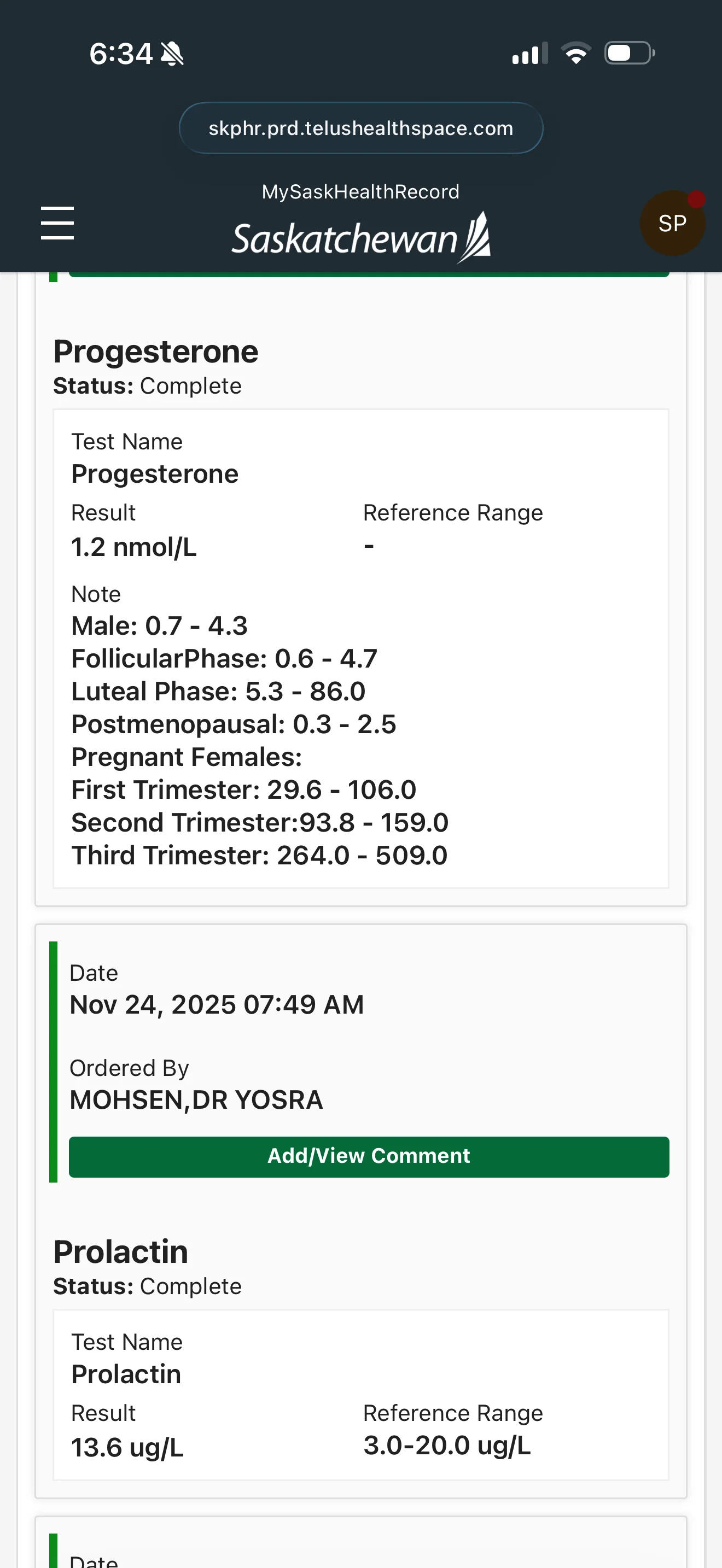The height and width of the screenshot is (1568, 722).
Task: Tap the 13.6 ug/L prolactin result
Action: click(x=127, y=1448)
